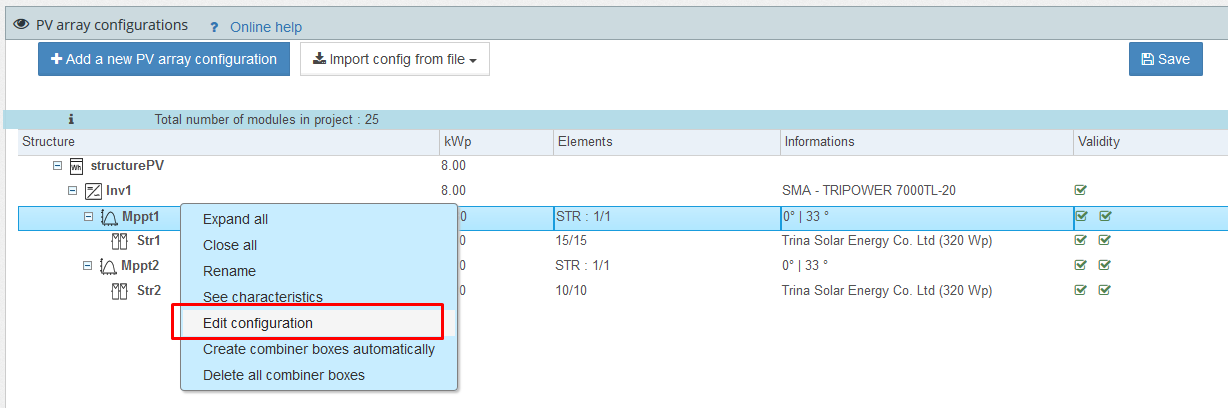This screenshot has width=1228, height=408.
Task: Select the Mppt2 tree item
Action: coord(141,265)
